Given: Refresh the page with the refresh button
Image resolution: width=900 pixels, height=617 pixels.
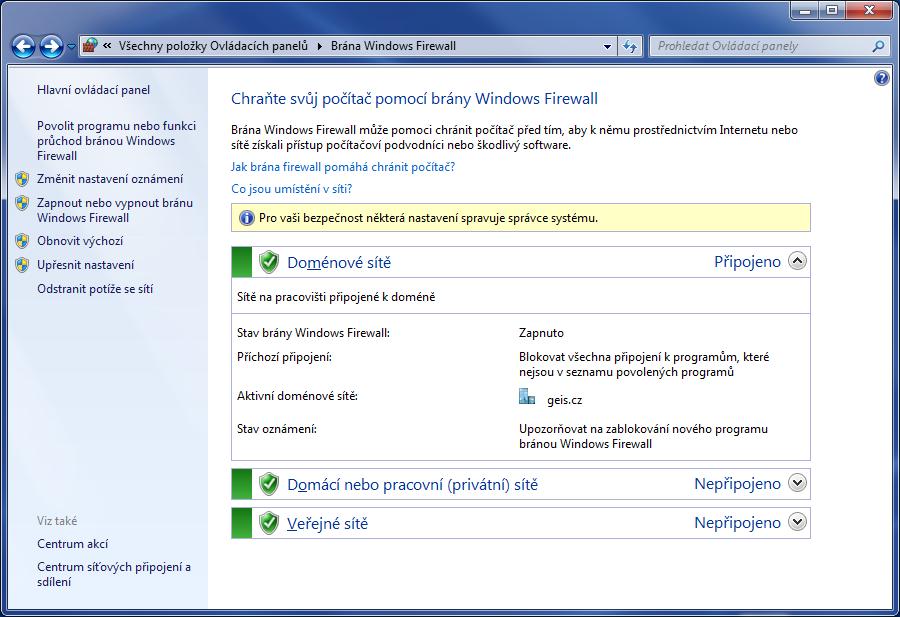Looking at the screenshot, I should (630, 46).
